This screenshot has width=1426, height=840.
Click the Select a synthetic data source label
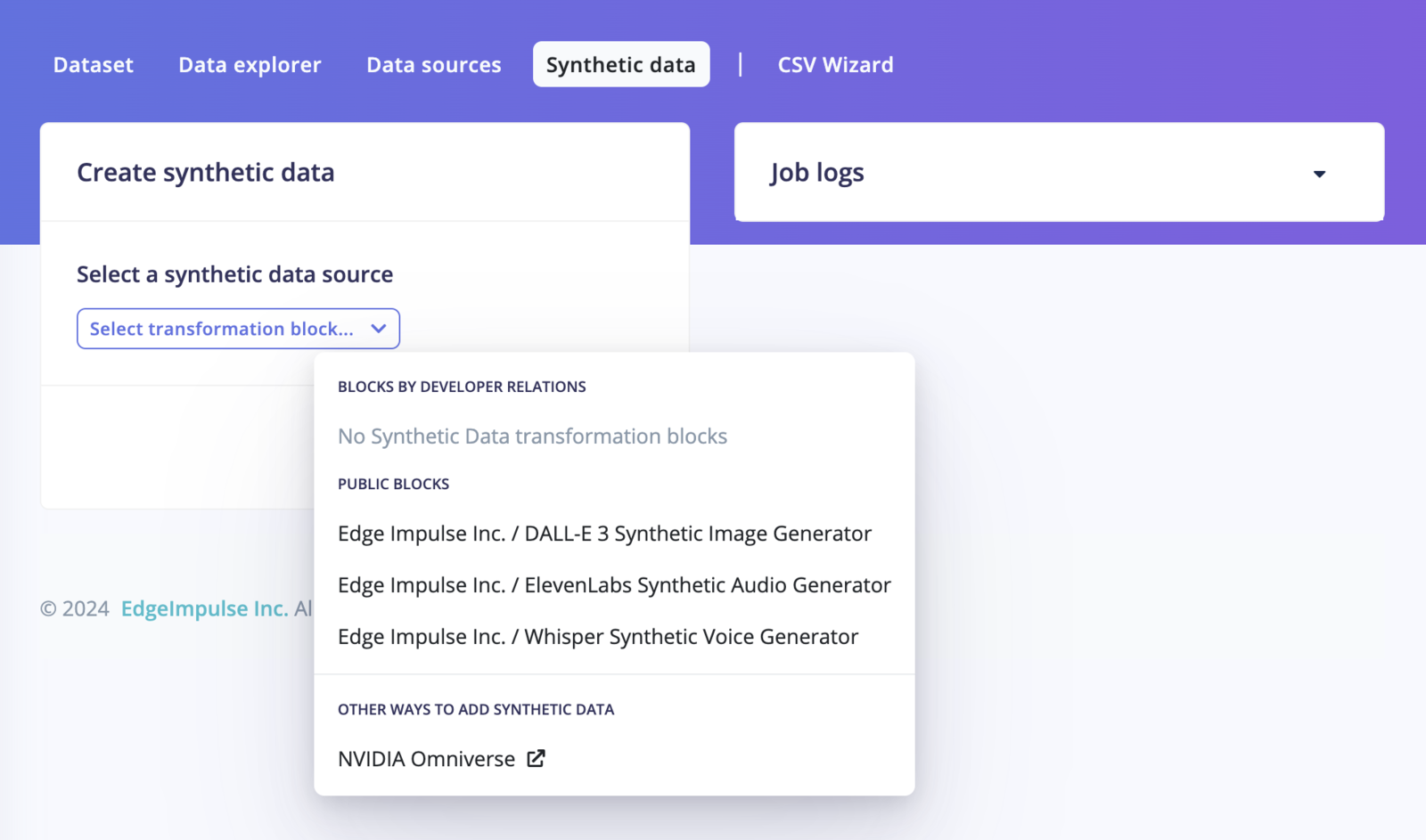[235, 274]
